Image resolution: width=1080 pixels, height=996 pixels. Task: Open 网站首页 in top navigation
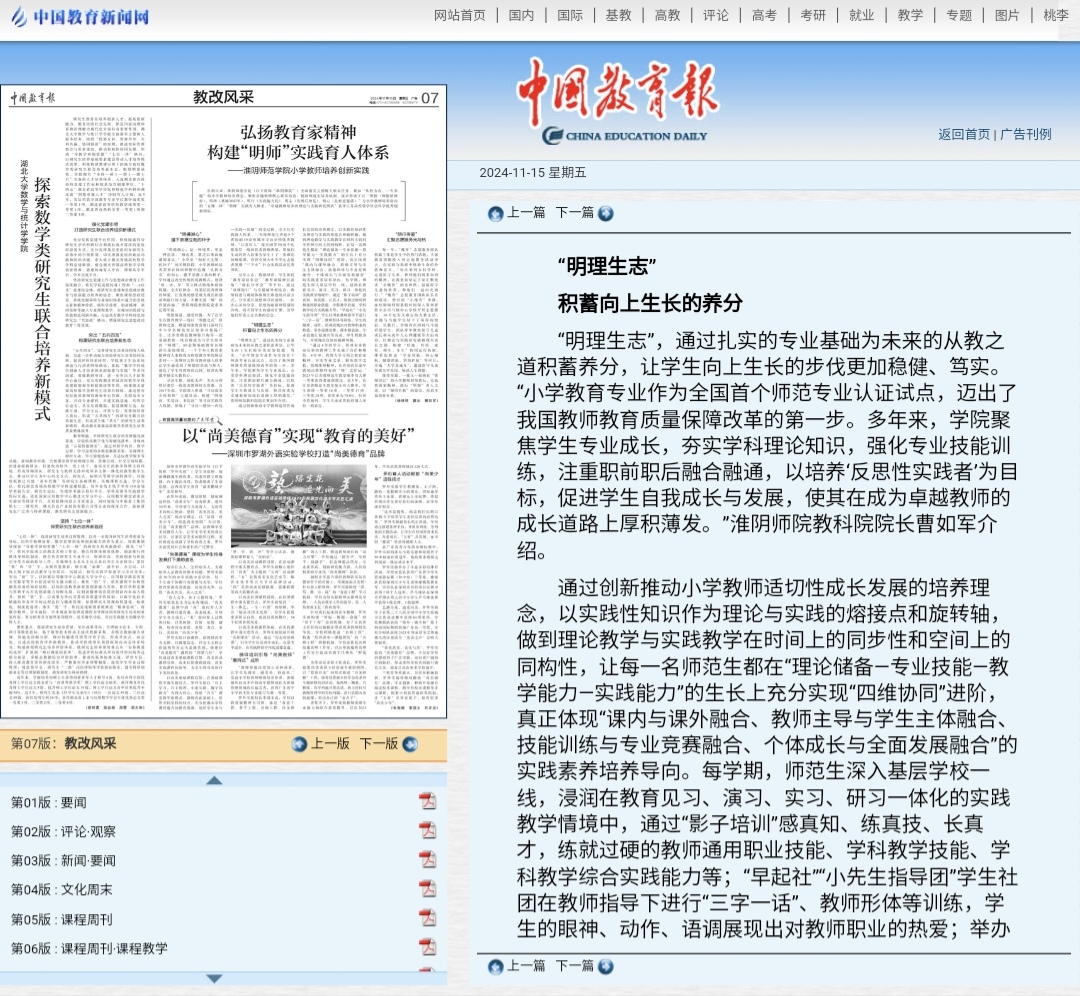click(x=460, y=15)
